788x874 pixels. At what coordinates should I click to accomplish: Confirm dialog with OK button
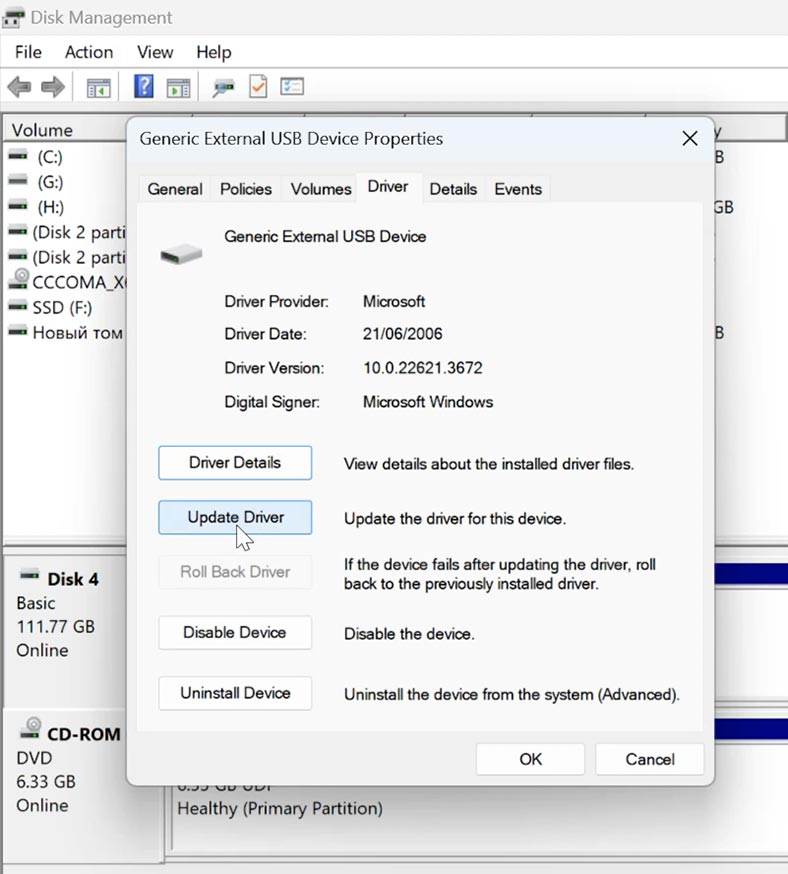pos(530,759)
